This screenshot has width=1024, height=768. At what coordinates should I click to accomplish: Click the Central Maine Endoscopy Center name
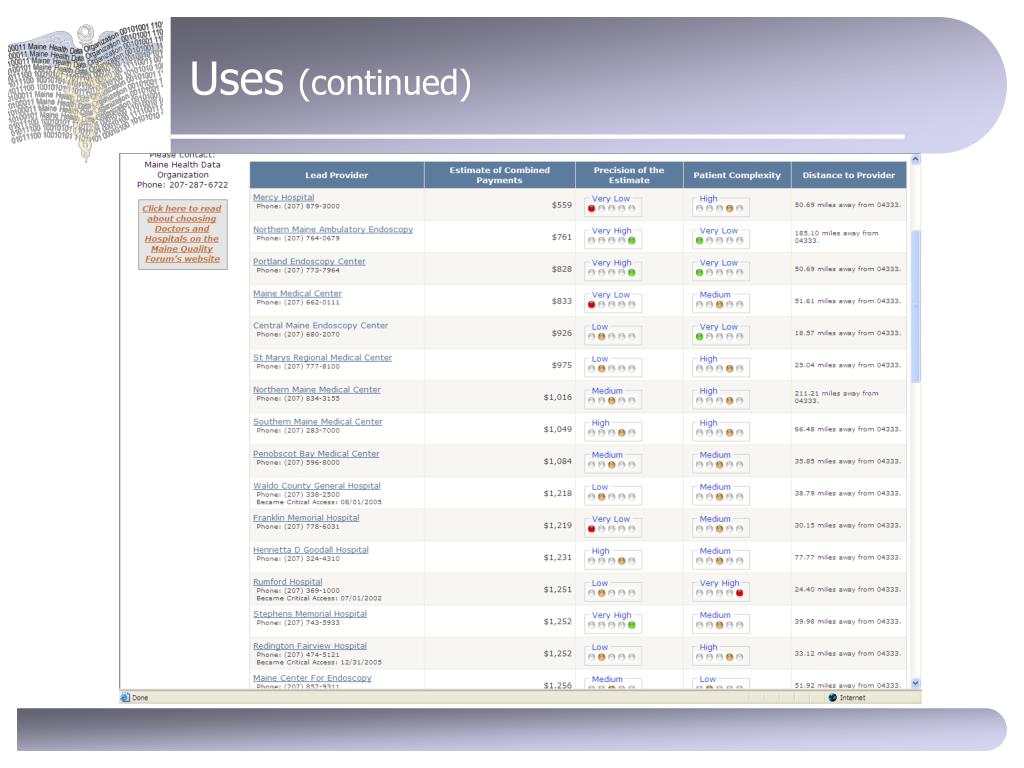(x=321, y=325)
